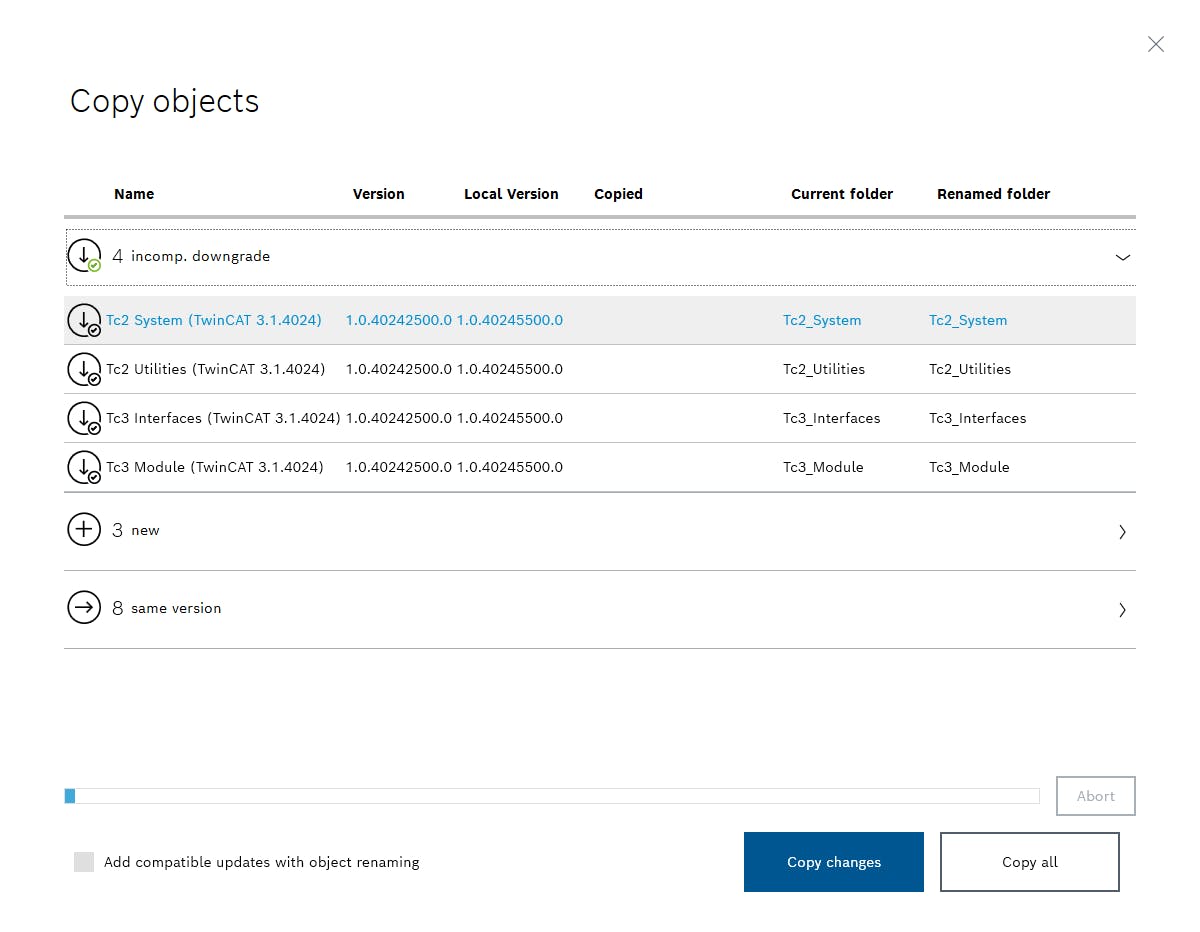Expand the 3 new section chevron
Viewport: 1200px width, 932px height.
(1122, 531)
